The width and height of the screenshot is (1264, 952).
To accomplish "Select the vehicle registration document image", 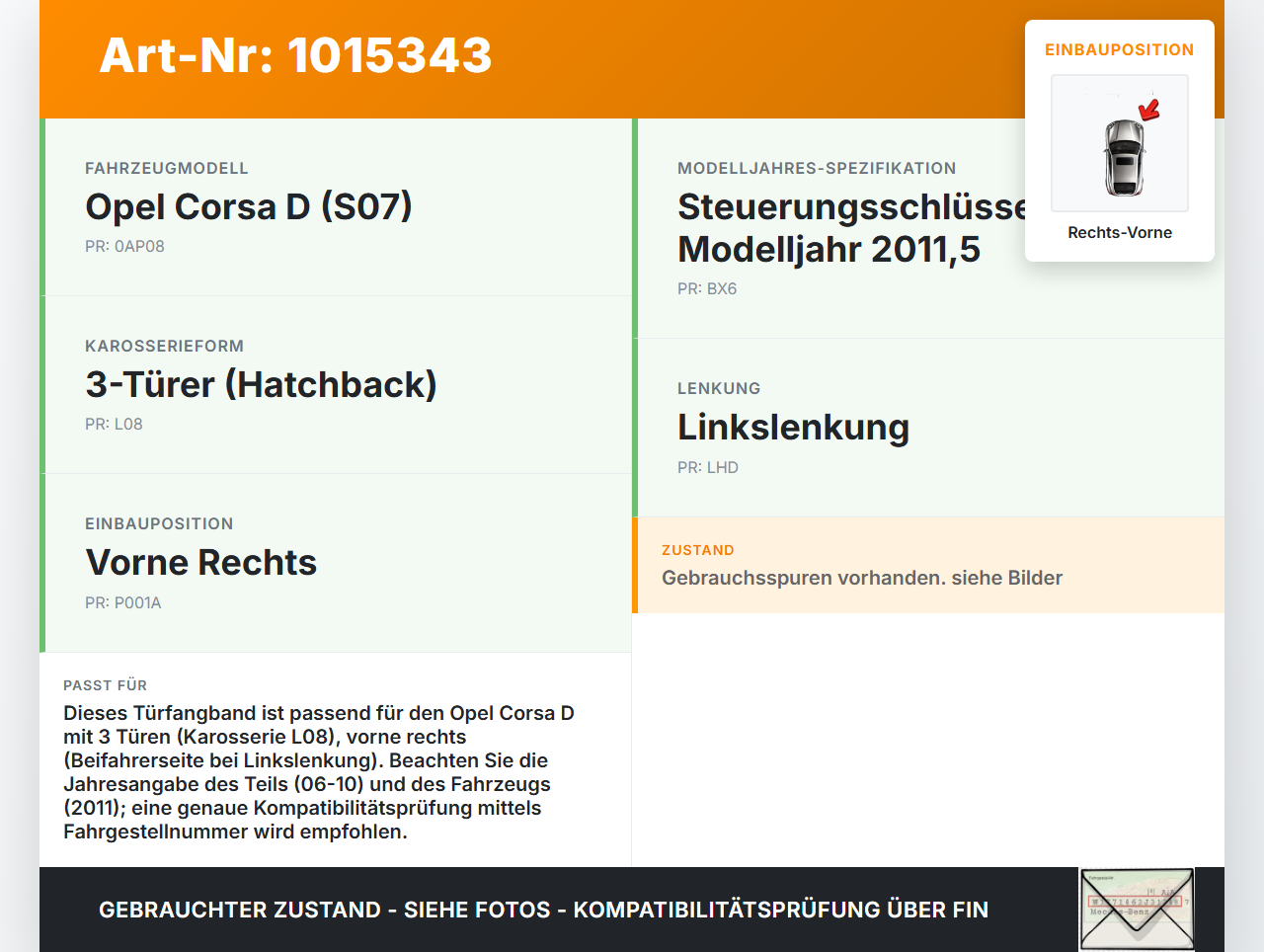I will (x=1136, y=908).
